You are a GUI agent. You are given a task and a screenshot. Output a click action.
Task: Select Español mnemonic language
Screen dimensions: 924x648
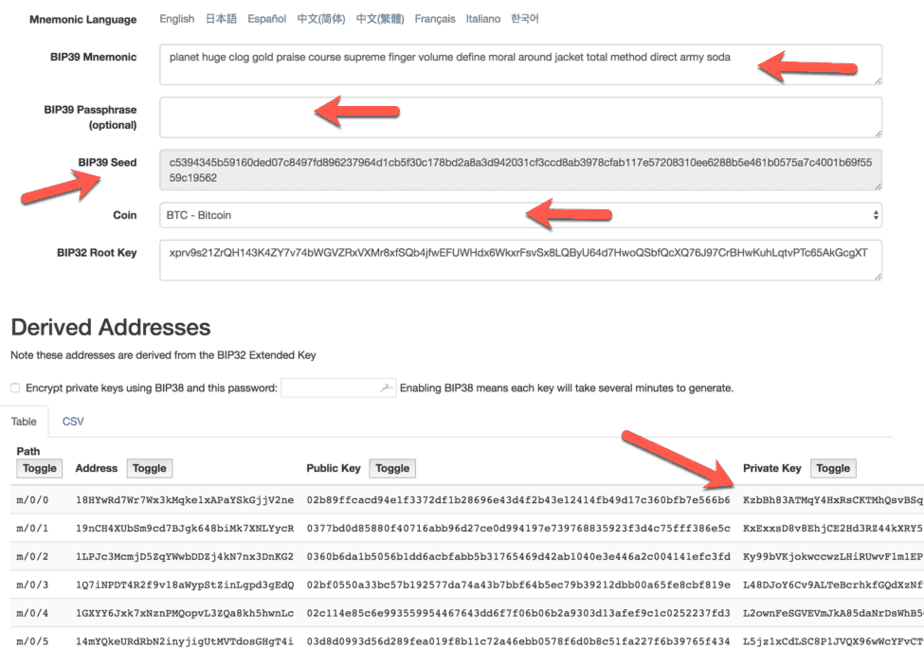coord(267,19)
